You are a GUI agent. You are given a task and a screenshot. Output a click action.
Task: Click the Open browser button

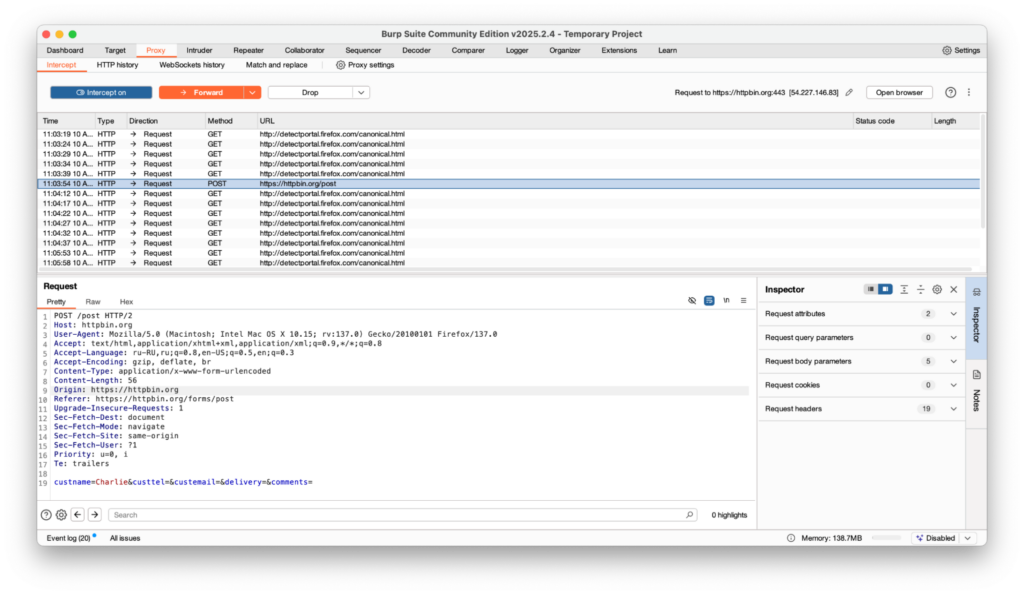click(x=898, y=92)
